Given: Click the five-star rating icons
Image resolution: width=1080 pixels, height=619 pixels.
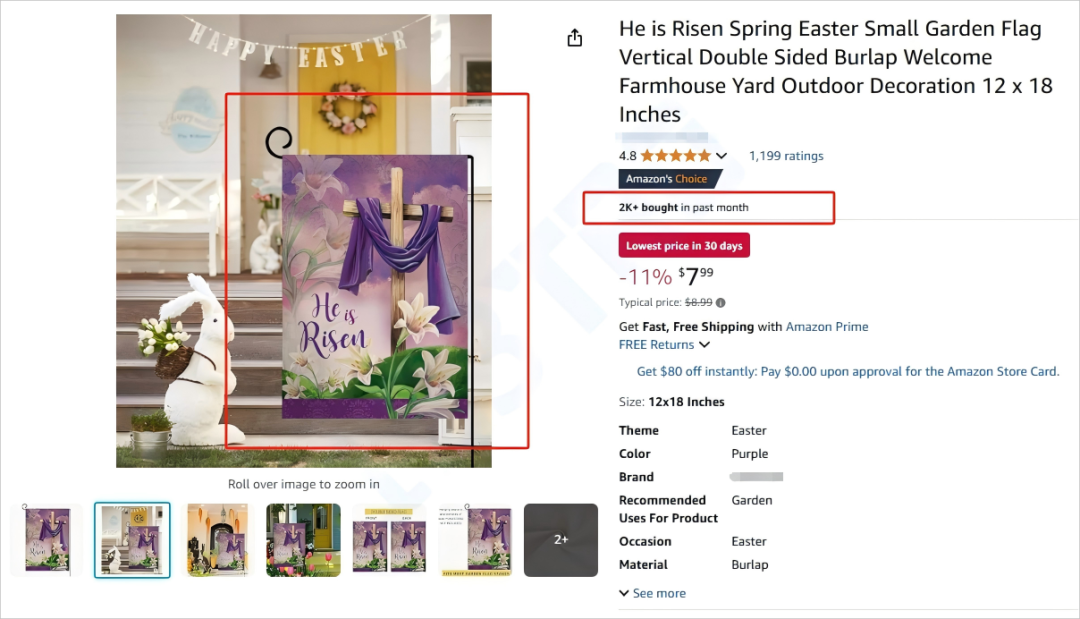Looking at the screenshot, I should click(676, 156).
